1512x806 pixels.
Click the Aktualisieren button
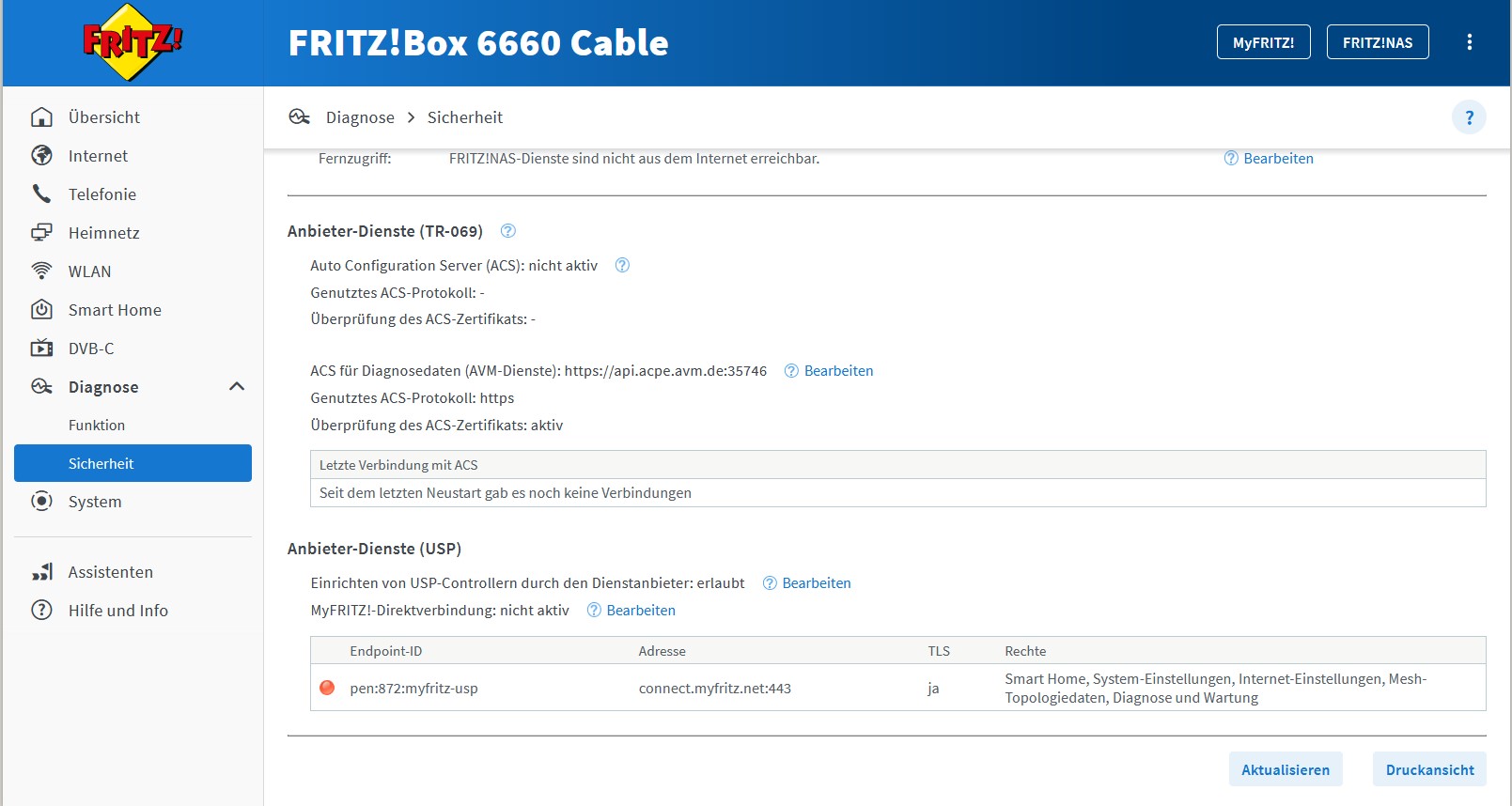click(1286, 769)
